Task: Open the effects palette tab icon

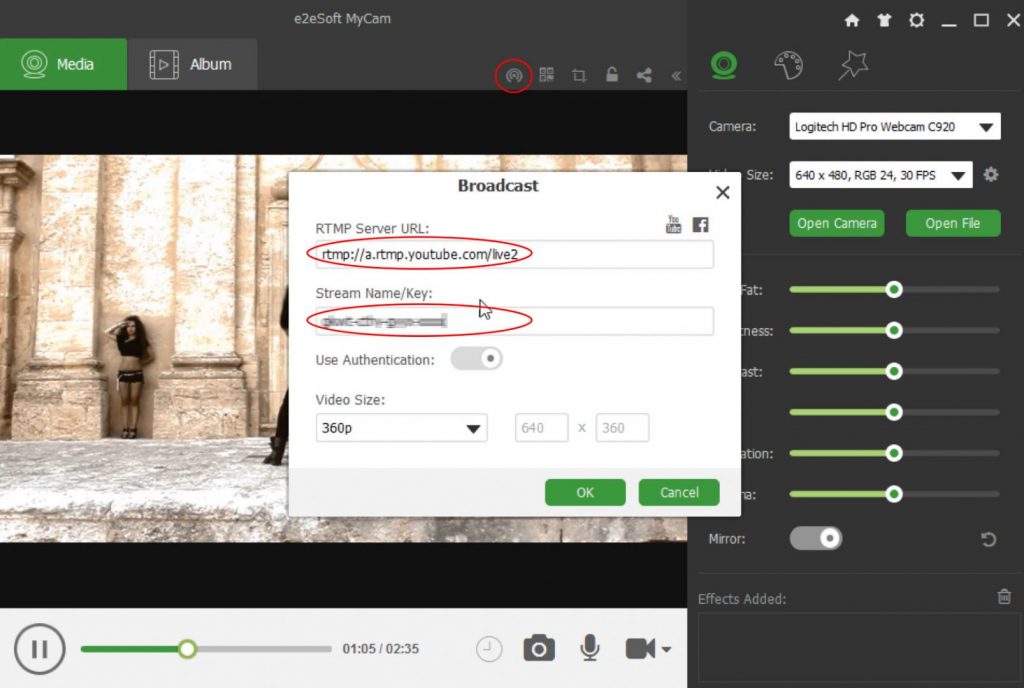Action: click(788, 66)
